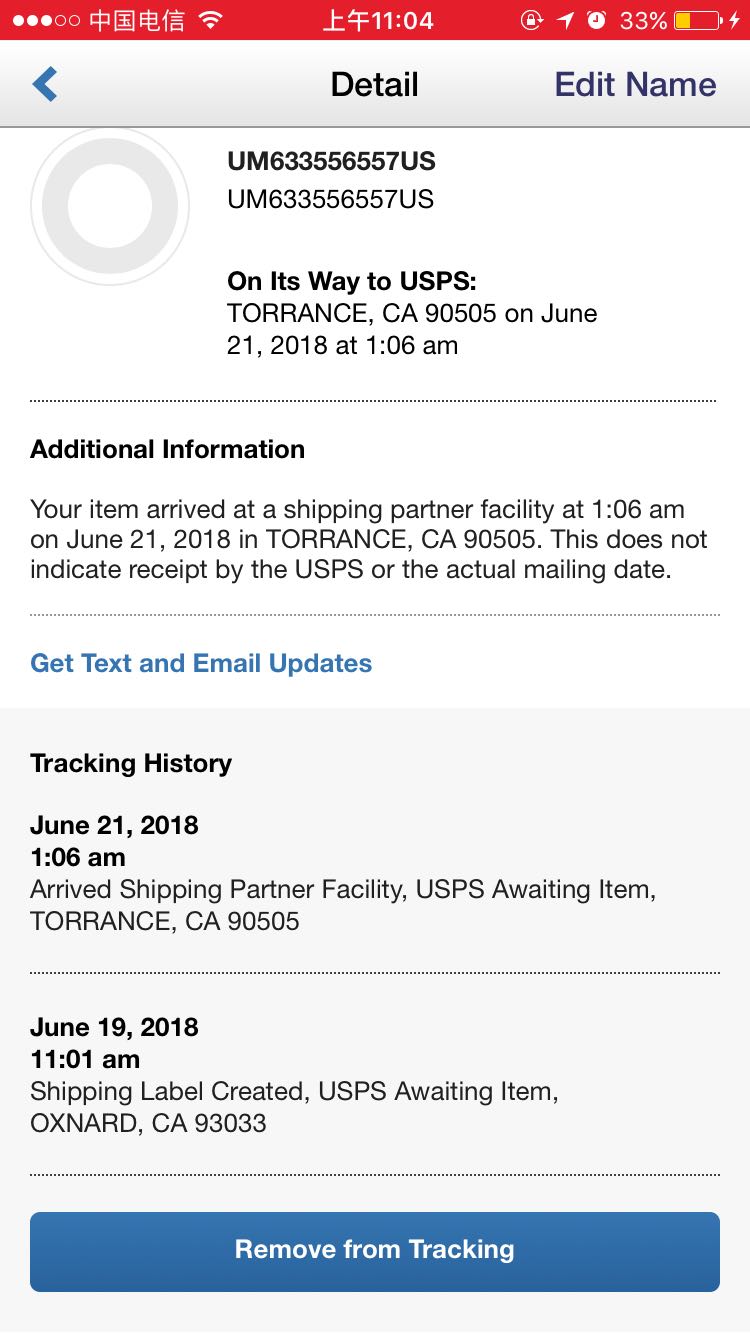Tap the 11:04 clock in status bar
The image size is (750, 1334).
(x=378, y=20)
